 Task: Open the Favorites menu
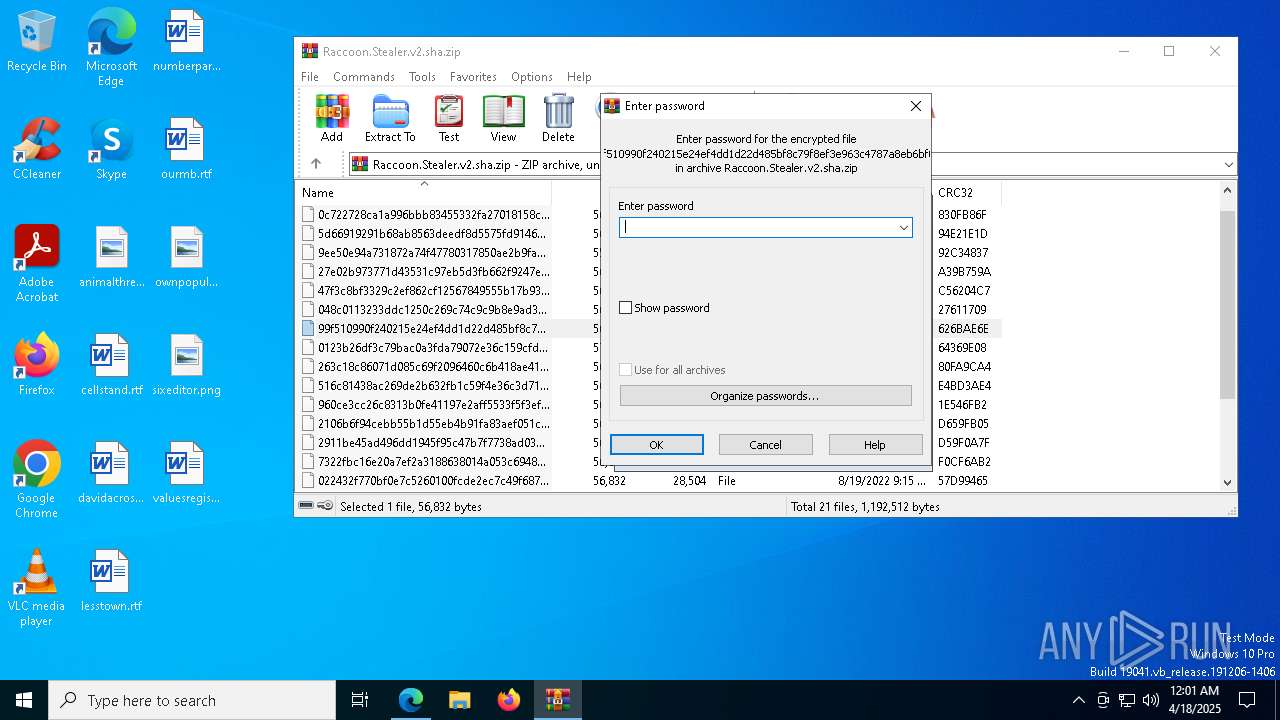point(473,77)
